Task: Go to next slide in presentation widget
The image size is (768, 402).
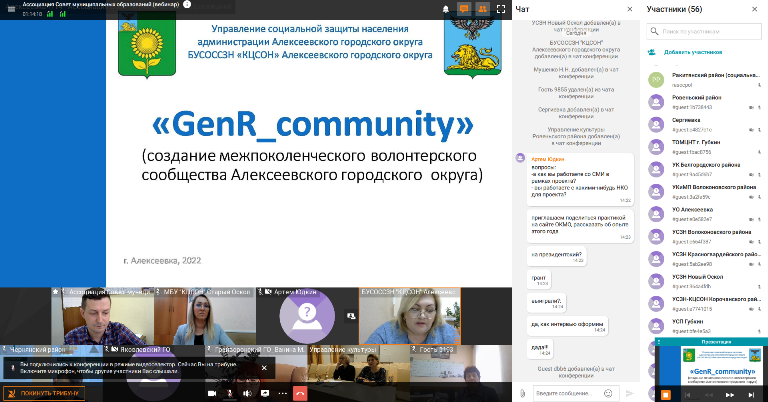Action: (x=730, y=395)
